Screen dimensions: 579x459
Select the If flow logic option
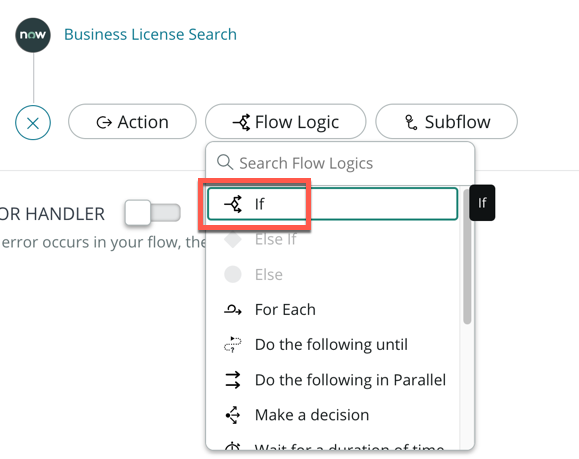coord(332,204)
